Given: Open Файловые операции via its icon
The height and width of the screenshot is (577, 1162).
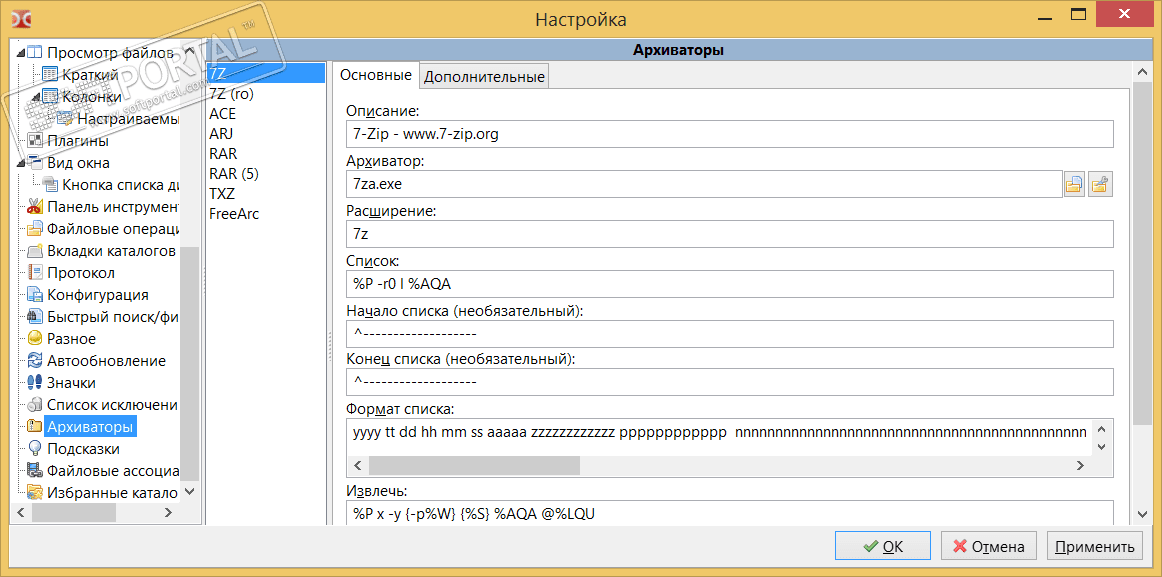Looking at the screenshot, I should click(35, 228).
